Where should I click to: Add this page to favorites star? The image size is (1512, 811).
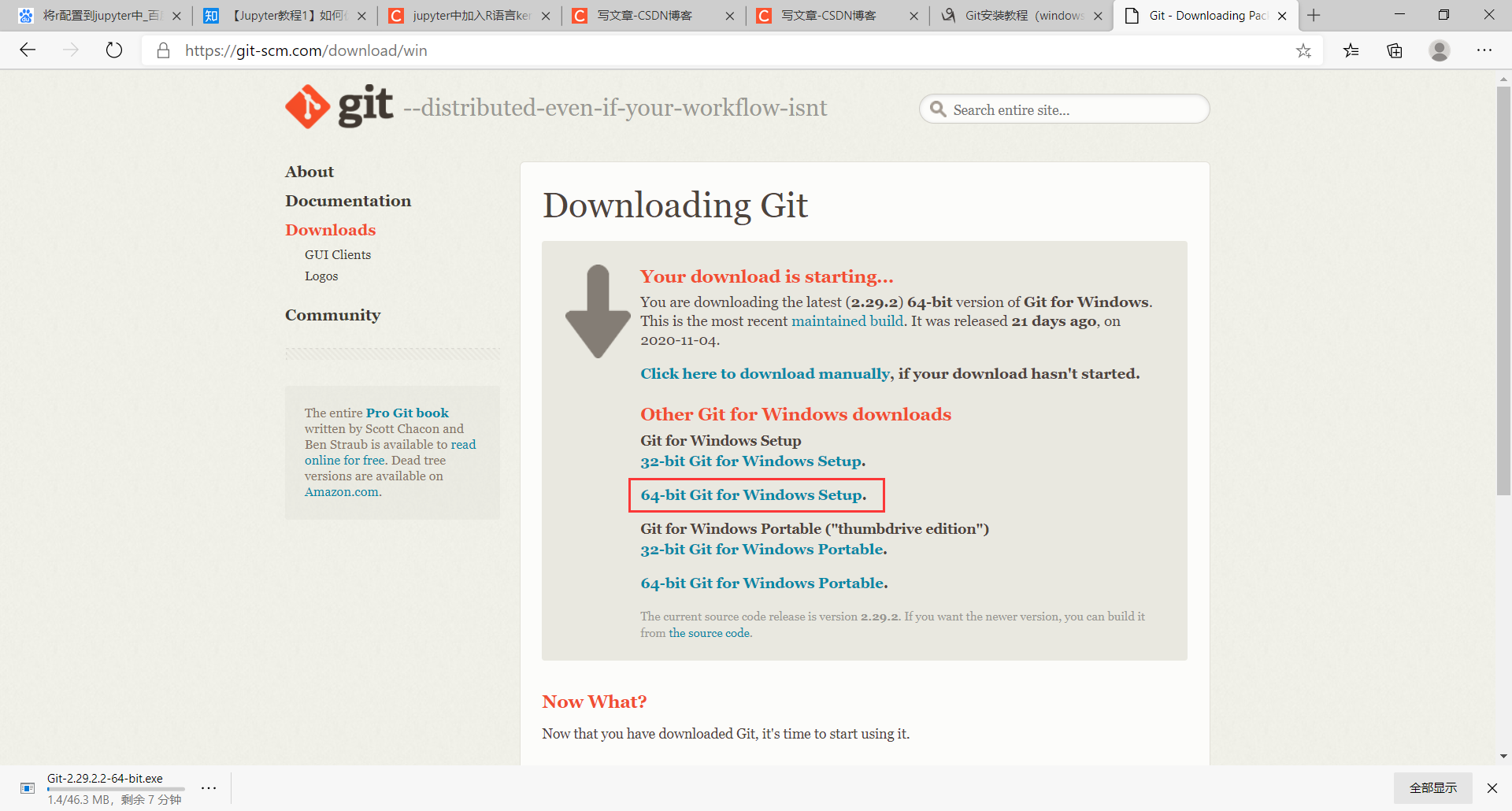click(x=1303, y=50)
